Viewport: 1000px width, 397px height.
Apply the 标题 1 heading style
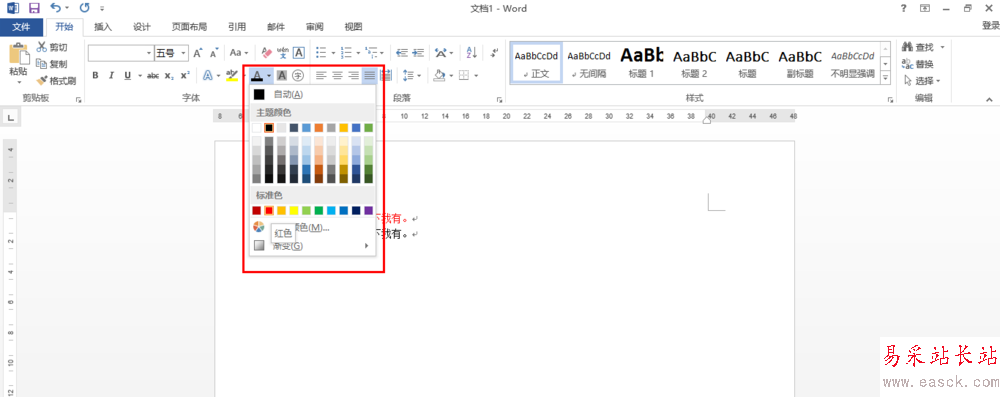(x=642, y=63)
